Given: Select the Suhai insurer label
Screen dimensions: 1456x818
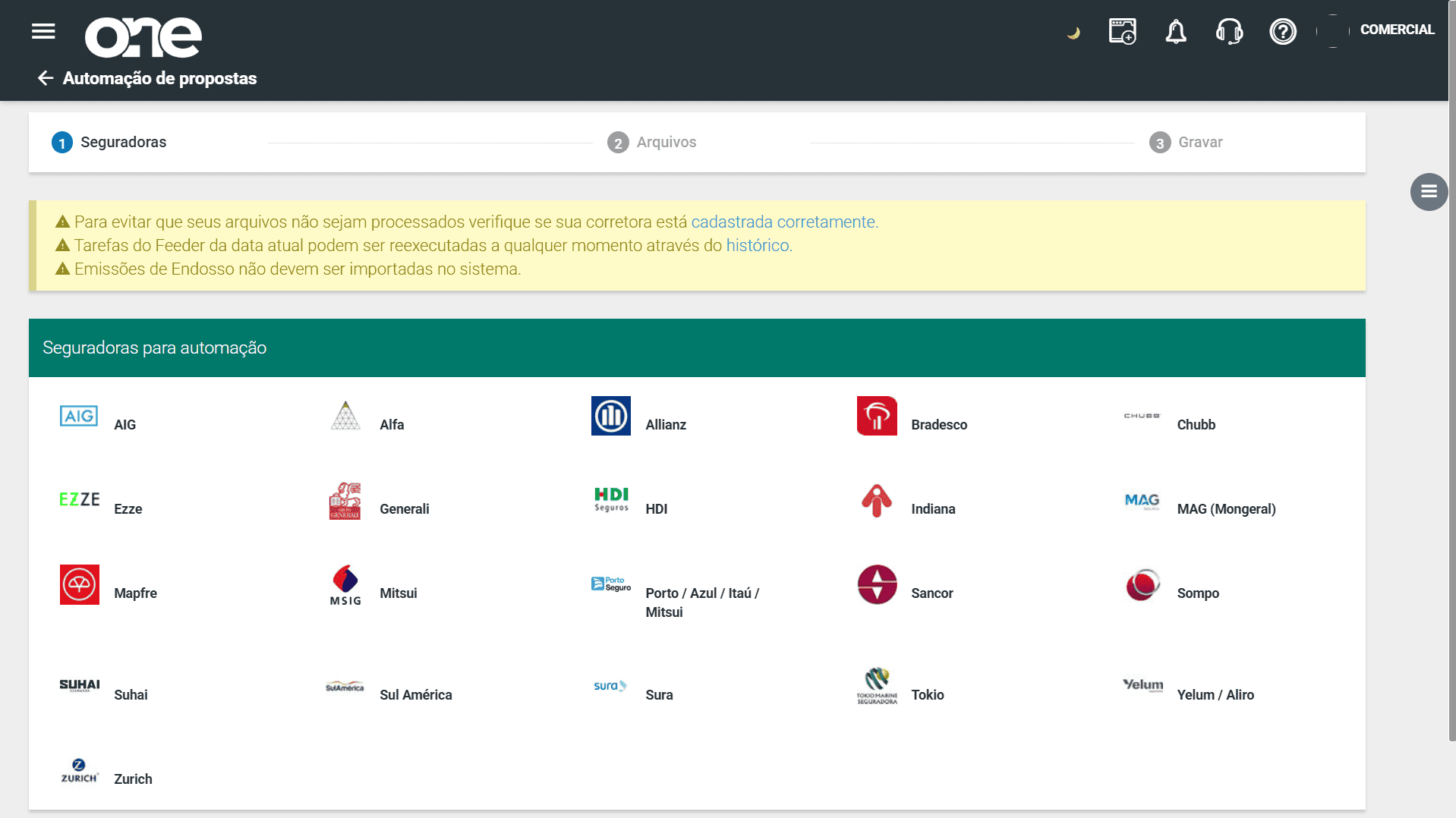Looking at the screenshot, I should (131, 695).
